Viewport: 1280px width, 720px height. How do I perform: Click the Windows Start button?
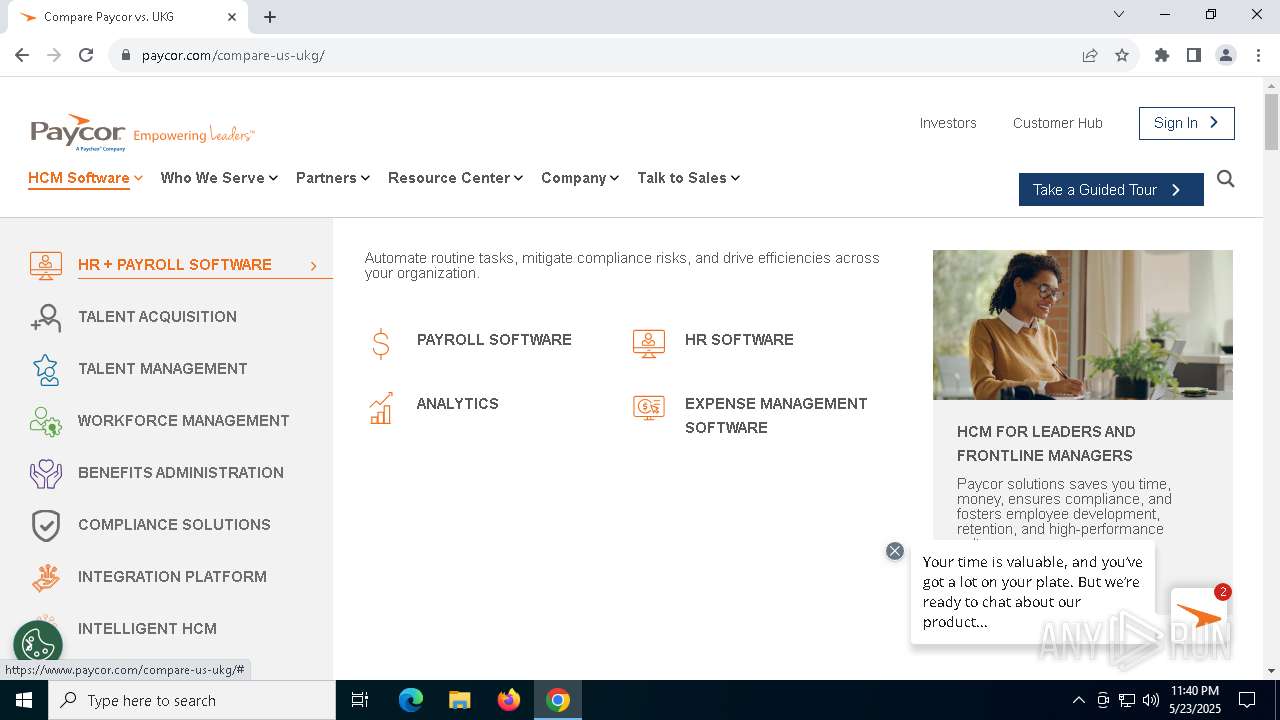24,700
